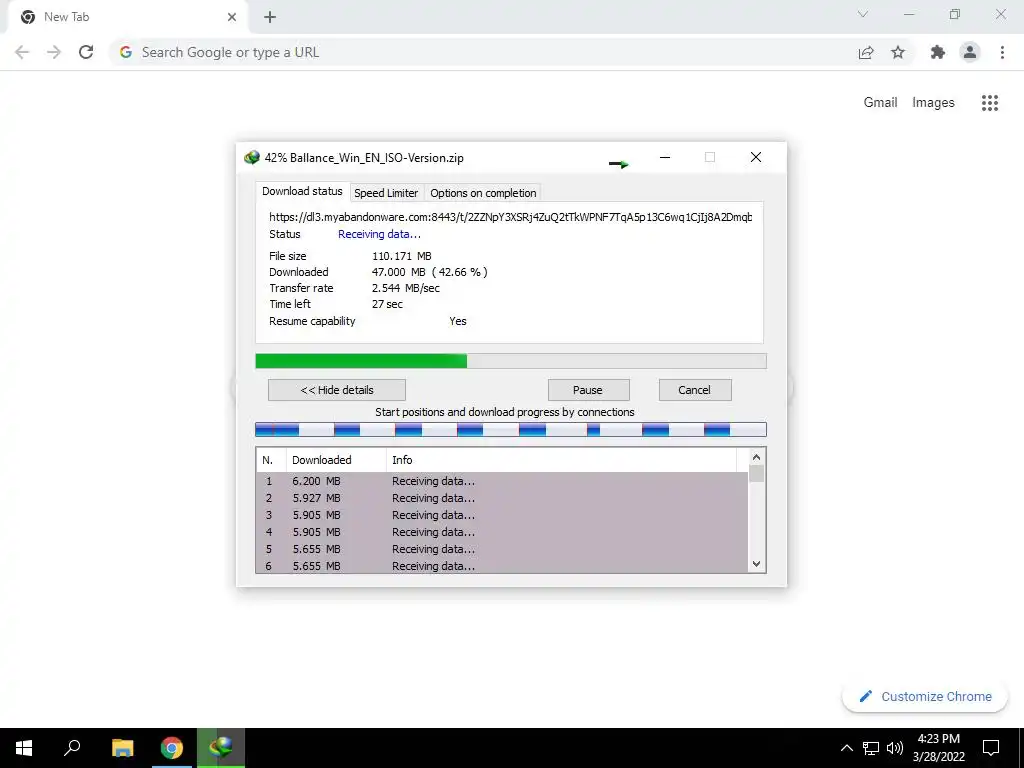Bookmark this tab with the star icon
This screenshot has height=768, width=1024.
click(898, 52)
